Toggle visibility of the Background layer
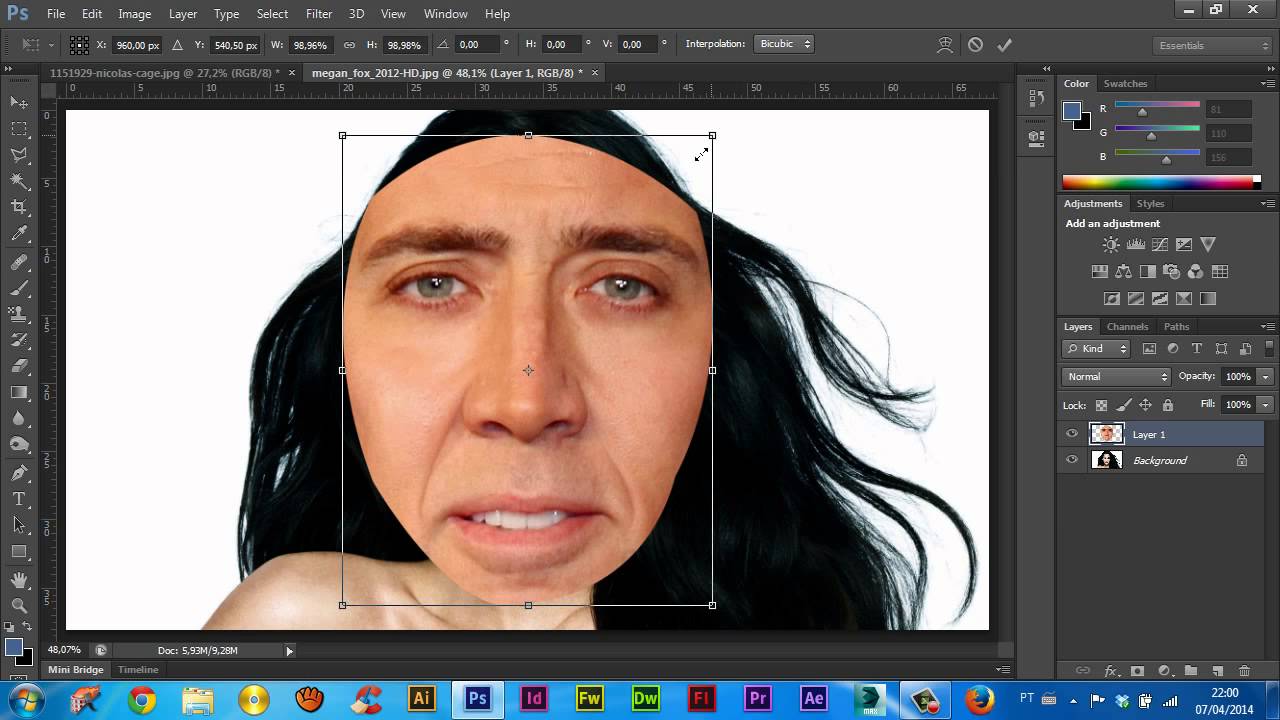This screenshot has width=1280, height=720. (1072, 460)
